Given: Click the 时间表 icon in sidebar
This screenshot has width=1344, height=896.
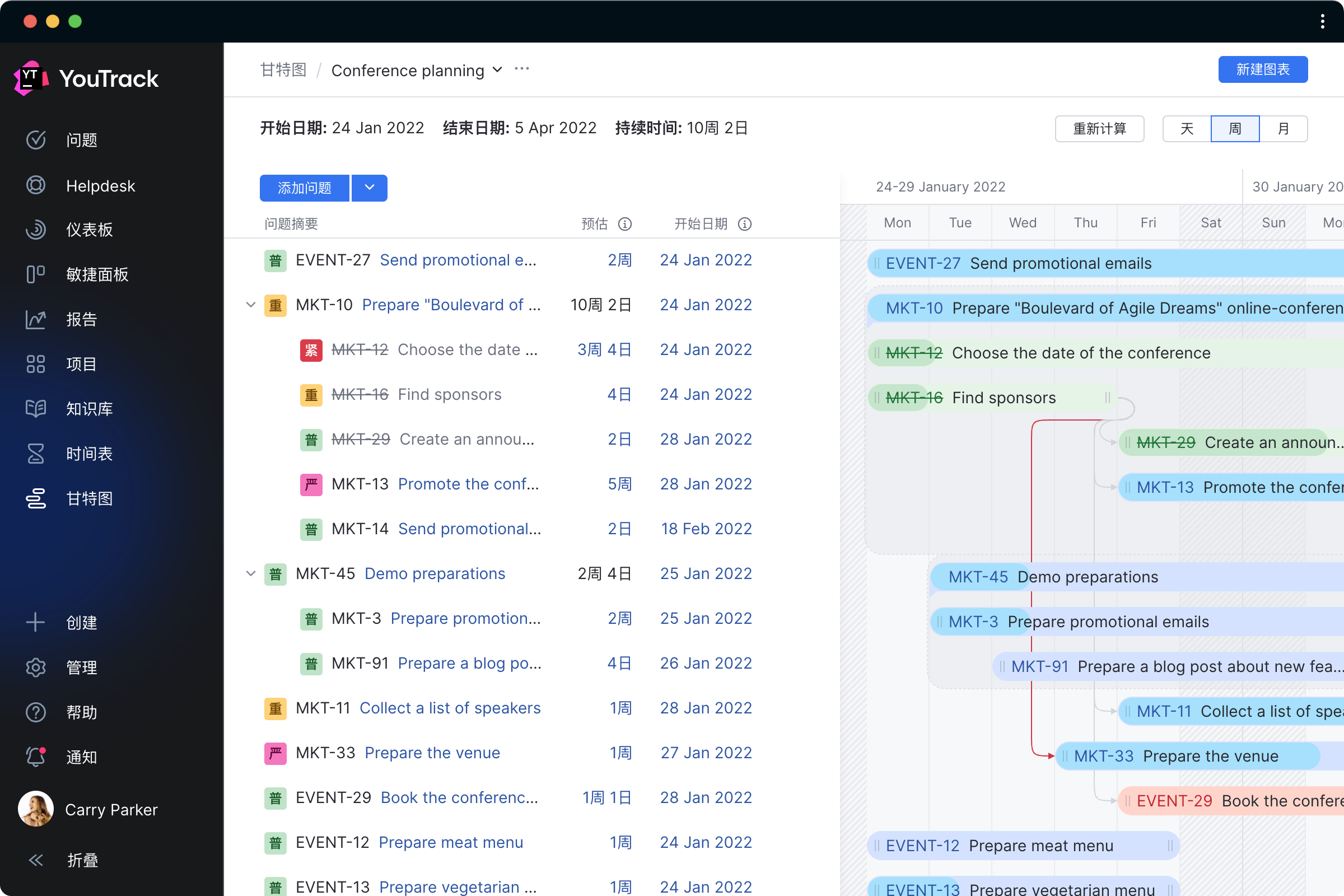Looking at the screenshot, I should [34, 452].
